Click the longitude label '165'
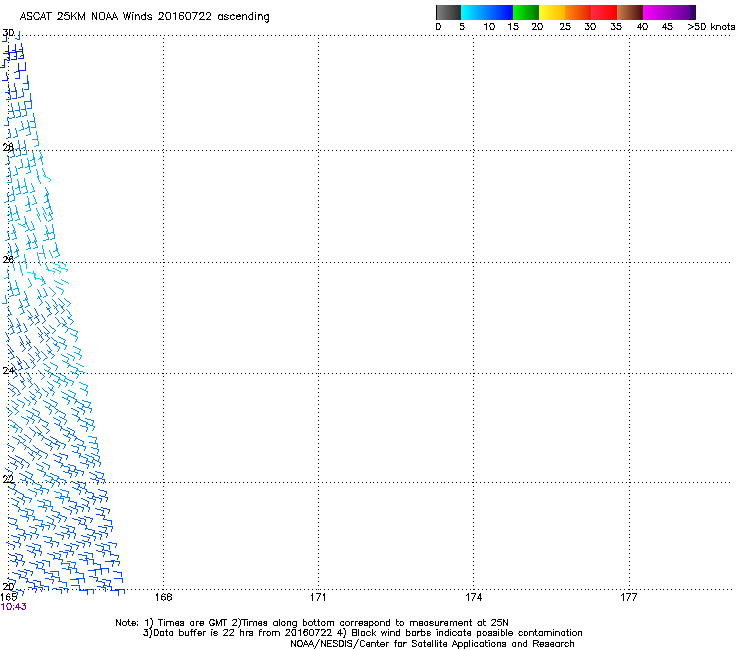Viewport: 740px width, 650px height. pos(9,597)
